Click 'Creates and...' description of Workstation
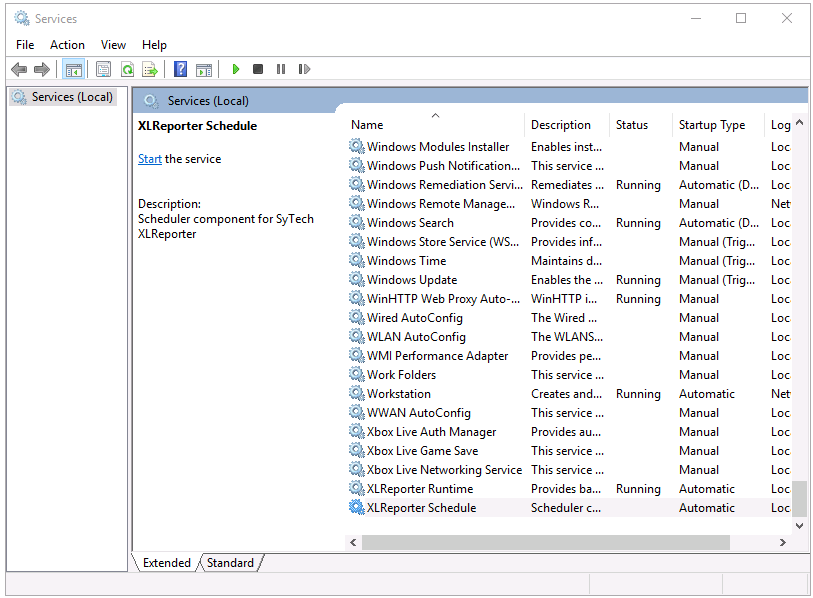 pos(566,394)
